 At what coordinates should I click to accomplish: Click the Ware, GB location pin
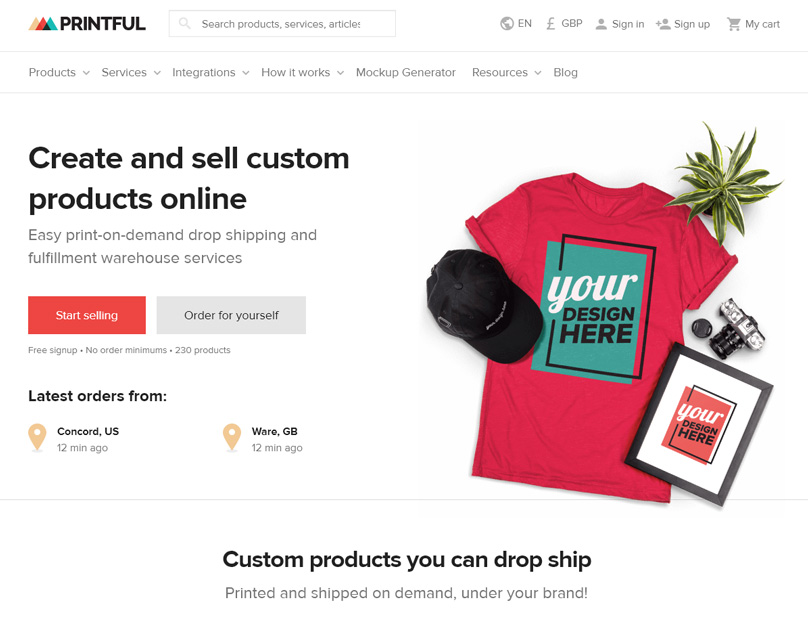click(x=232, y=437)
